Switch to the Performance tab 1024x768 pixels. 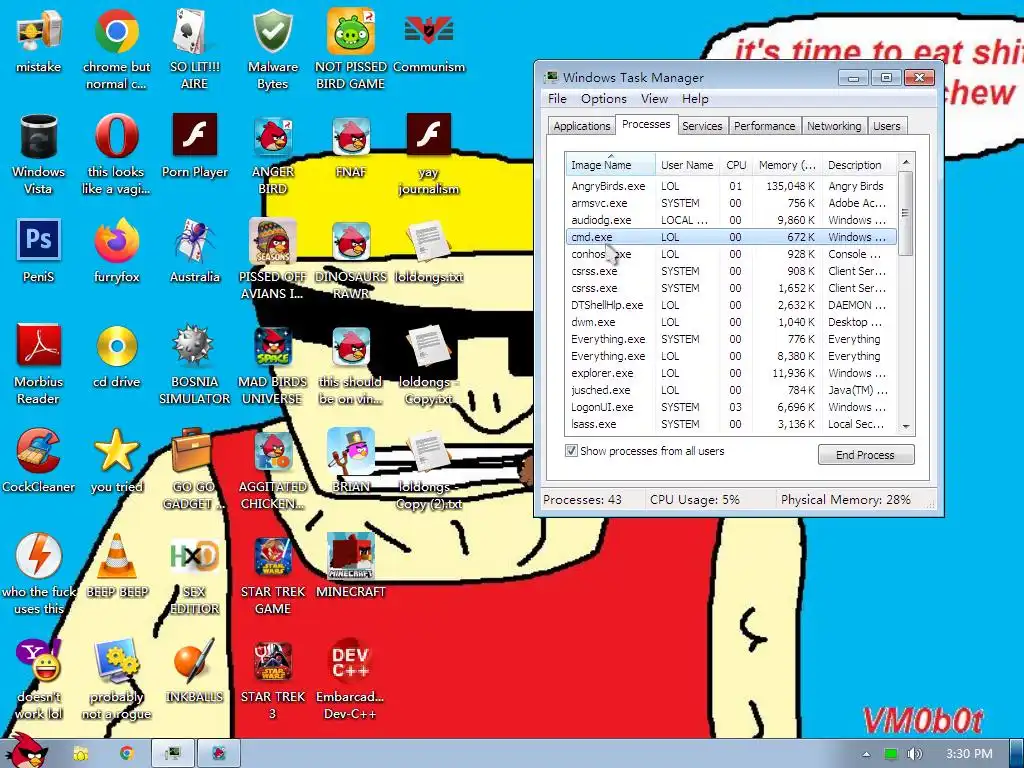point(764,126)
